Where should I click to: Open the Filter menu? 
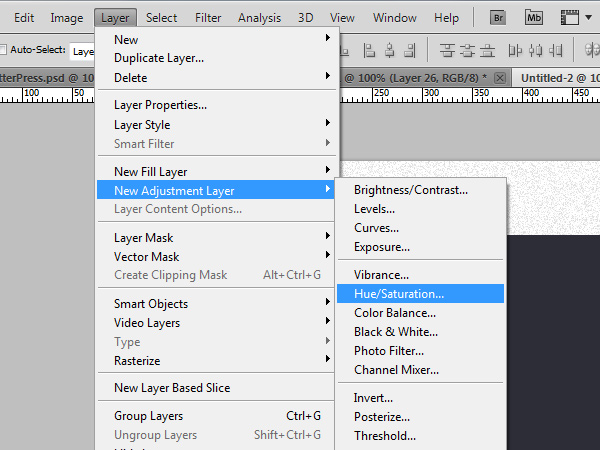[x=208, y=18]
